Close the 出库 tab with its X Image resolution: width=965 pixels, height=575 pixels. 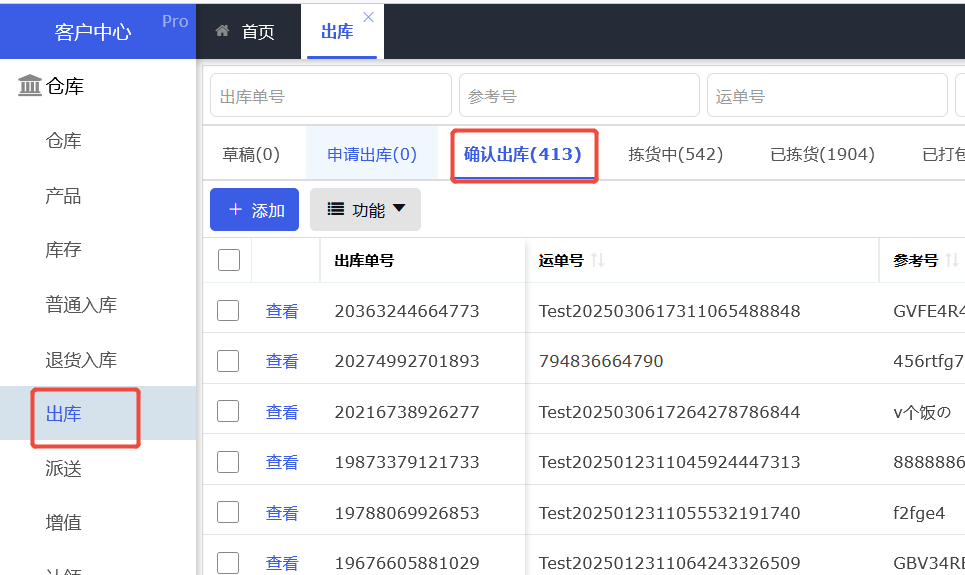click(369, 17)
